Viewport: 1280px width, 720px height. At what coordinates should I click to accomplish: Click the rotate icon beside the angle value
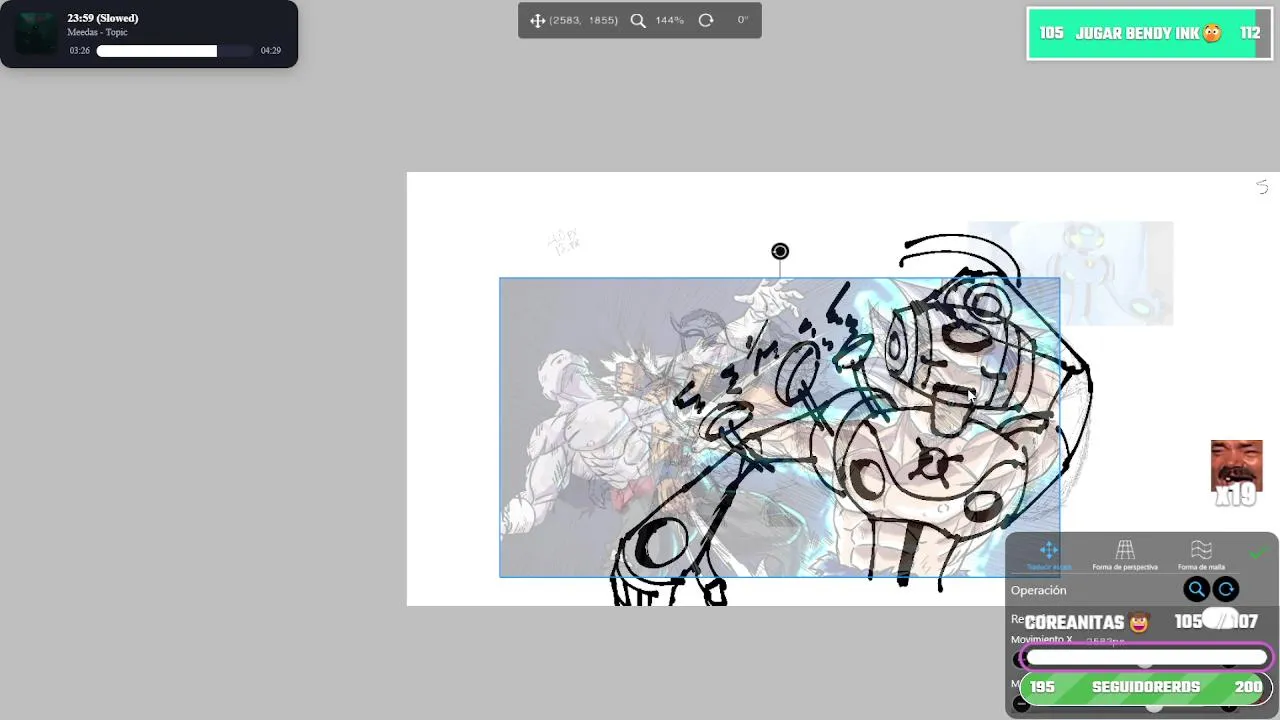(x=706, y=20)
